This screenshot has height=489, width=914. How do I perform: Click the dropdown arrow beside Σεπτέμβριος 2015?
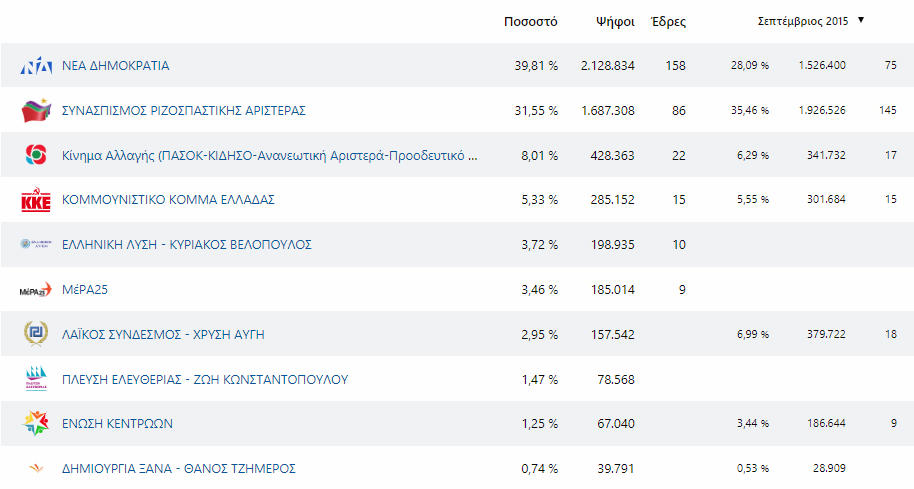(x=860, y=20)
